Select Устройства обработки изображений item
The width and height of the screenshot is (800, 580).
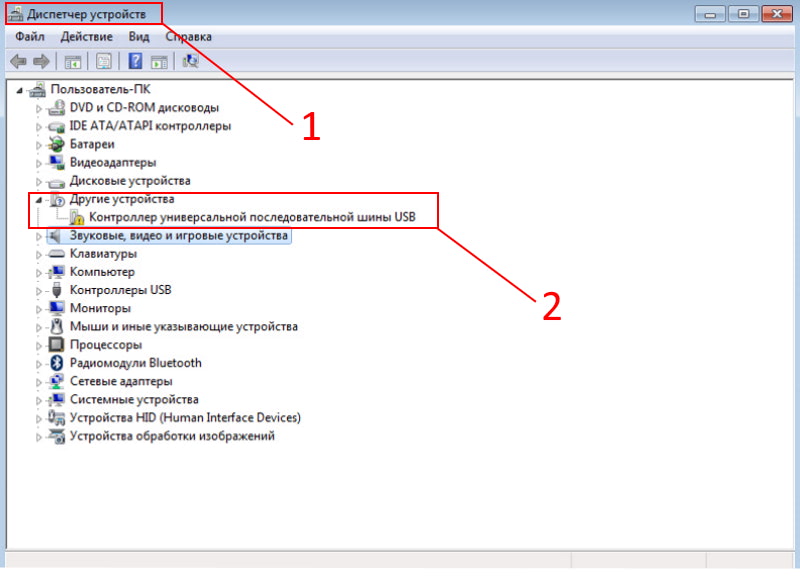pos(171,436)
